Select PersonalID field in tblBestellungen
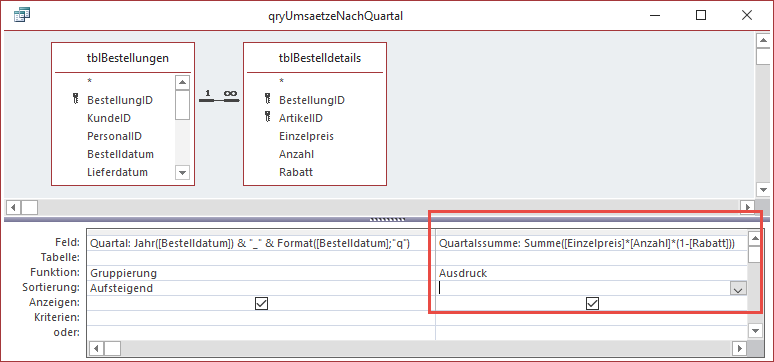This screenshot has height=362, width=774. coord(114,136)
